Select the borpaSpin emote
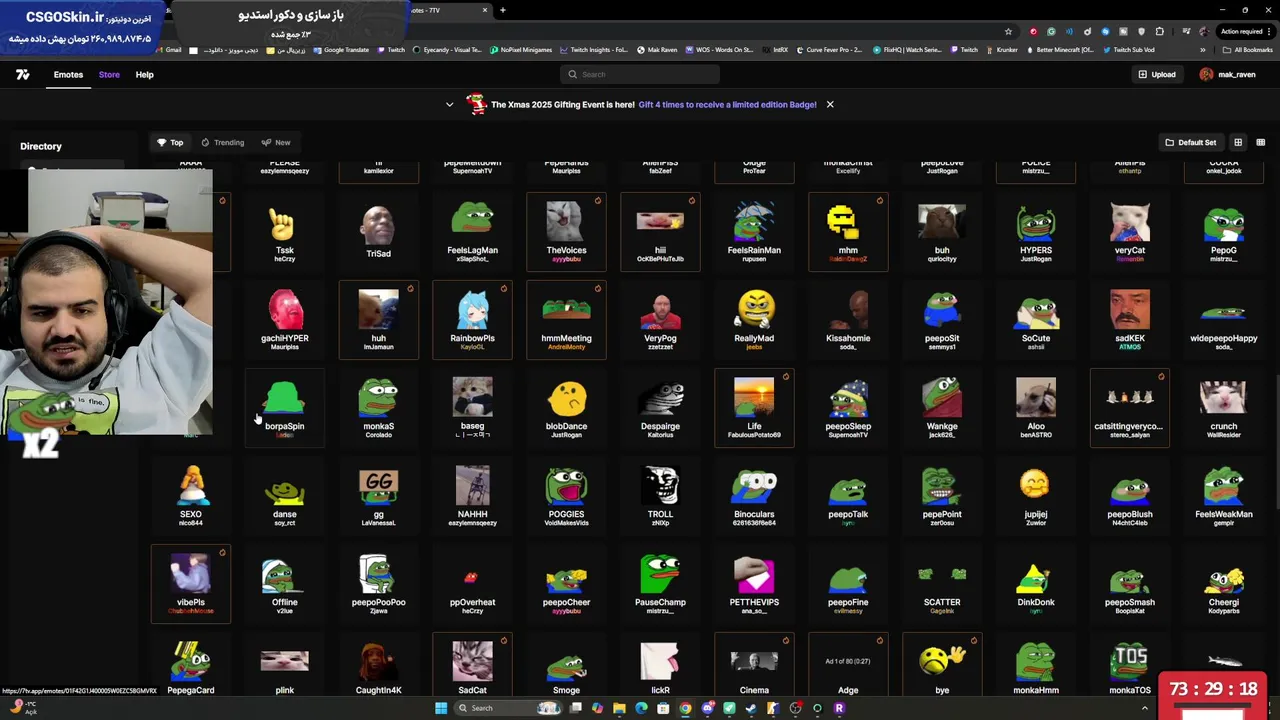1280x720 pixels. 285,408
